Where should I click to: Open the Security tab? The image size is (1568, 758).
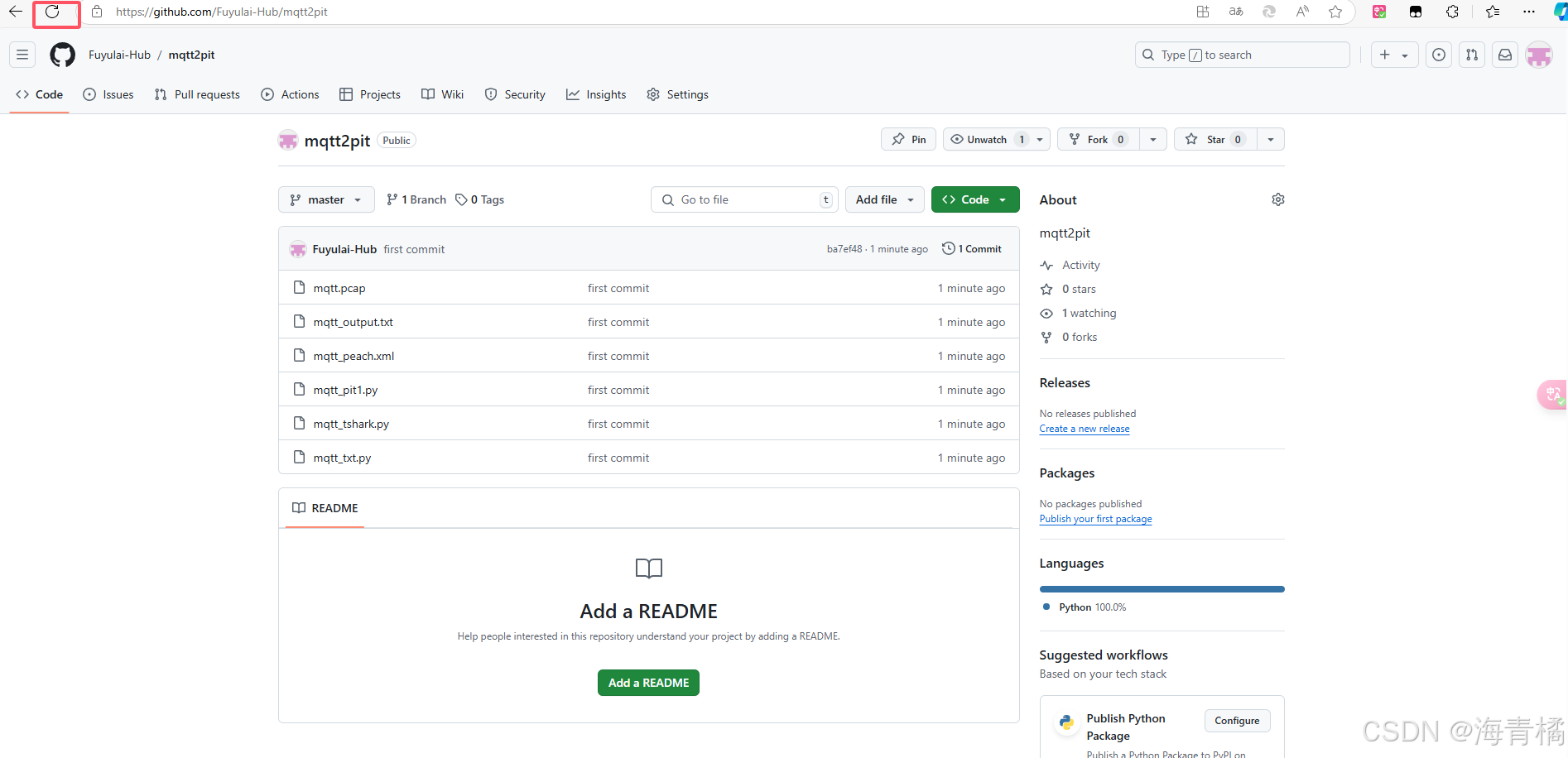pyautogui.click(x=515, y=94)
